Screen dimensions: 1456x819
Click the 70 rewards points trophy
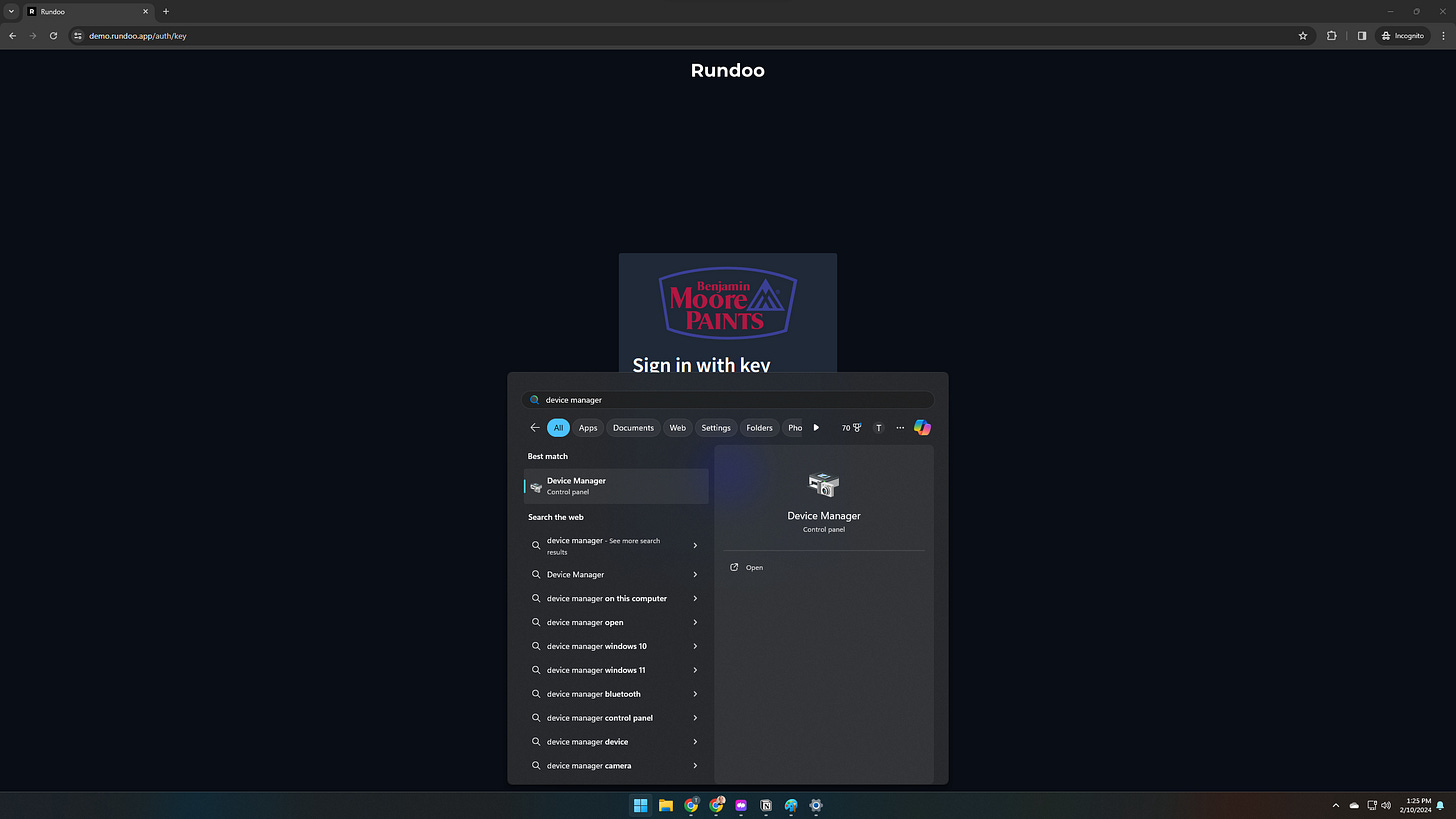coord(851,428)
